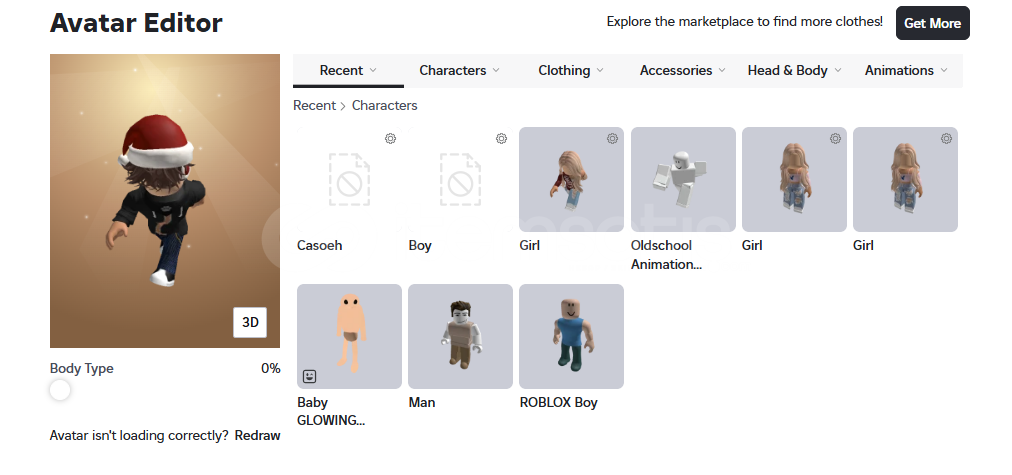Select the Man character thumbnail
1012x475 pixels.
(x=460, y=336)
